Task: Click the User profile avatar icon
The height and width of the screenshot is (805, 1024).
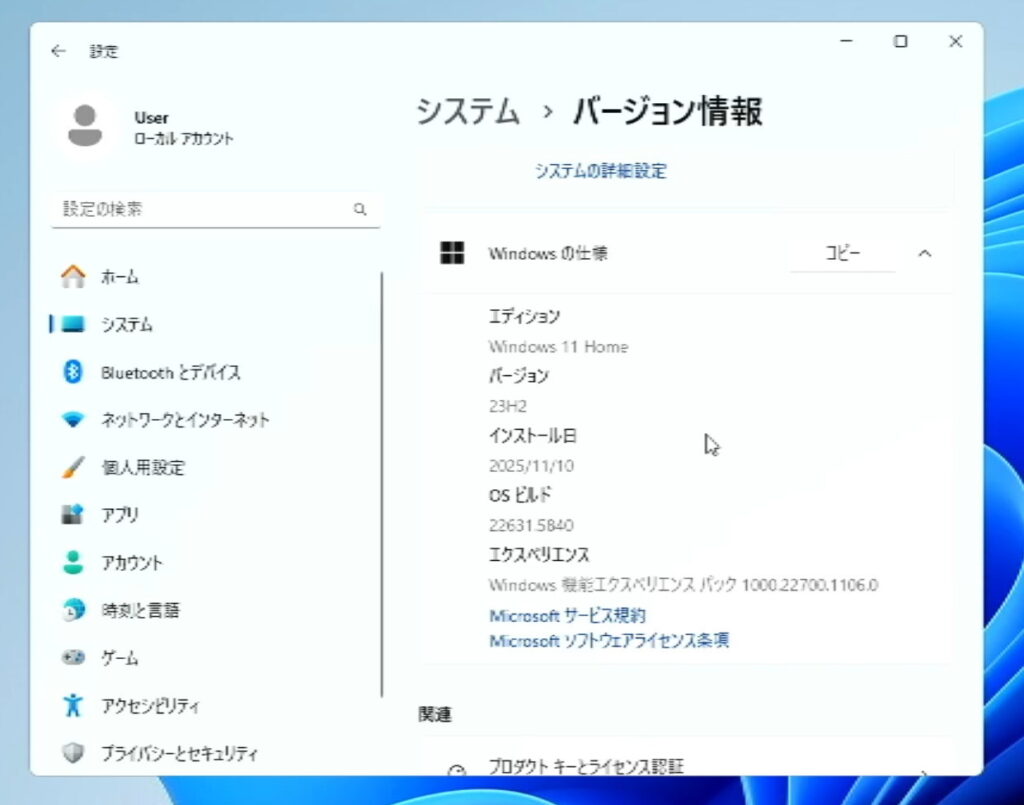Action: (x=86, y=127)
